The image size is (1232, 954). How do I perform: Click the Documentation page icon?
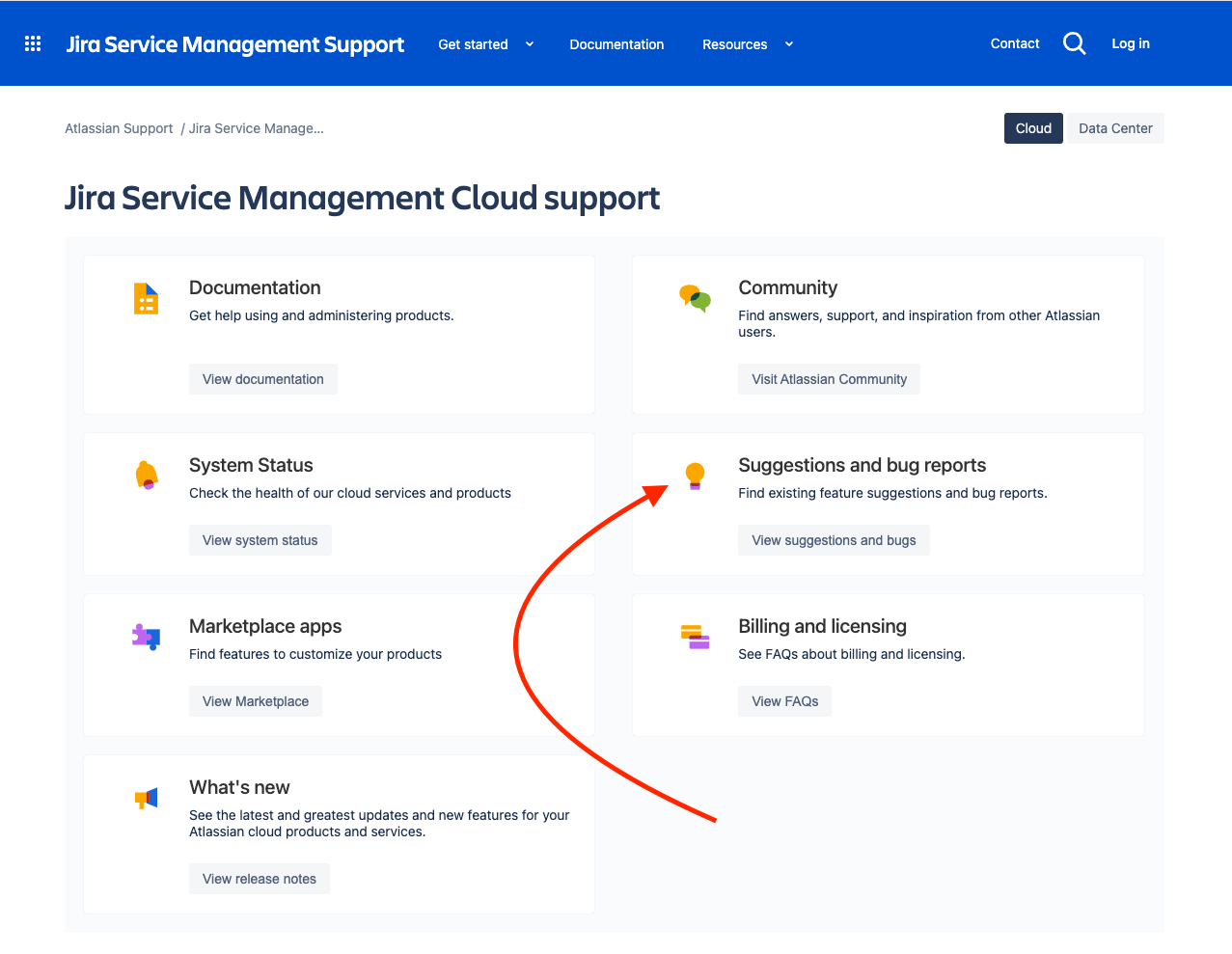(x=146, y=298)
